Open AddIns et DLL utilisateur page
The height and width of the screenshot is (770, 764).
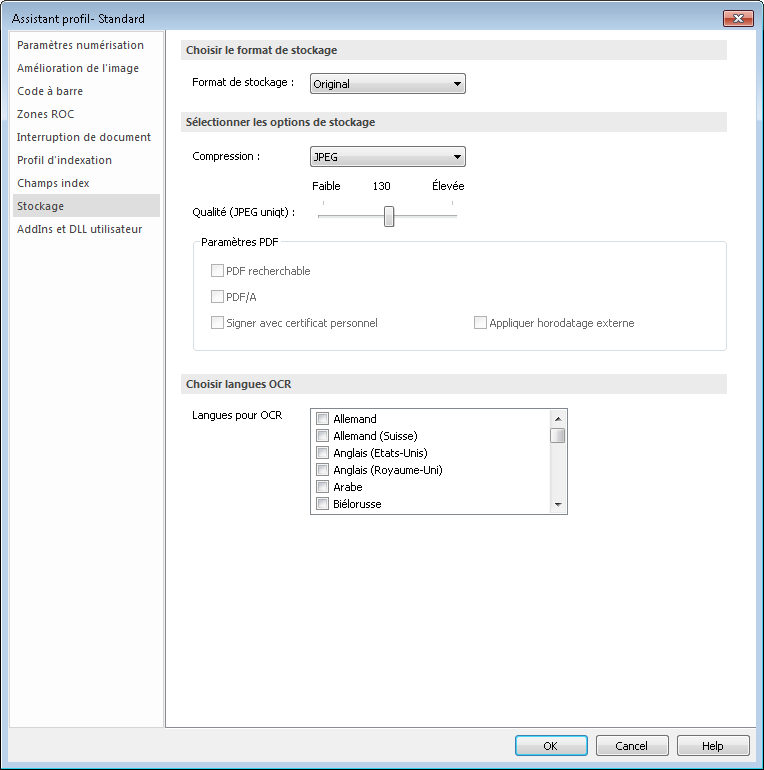tap(86, 229)
